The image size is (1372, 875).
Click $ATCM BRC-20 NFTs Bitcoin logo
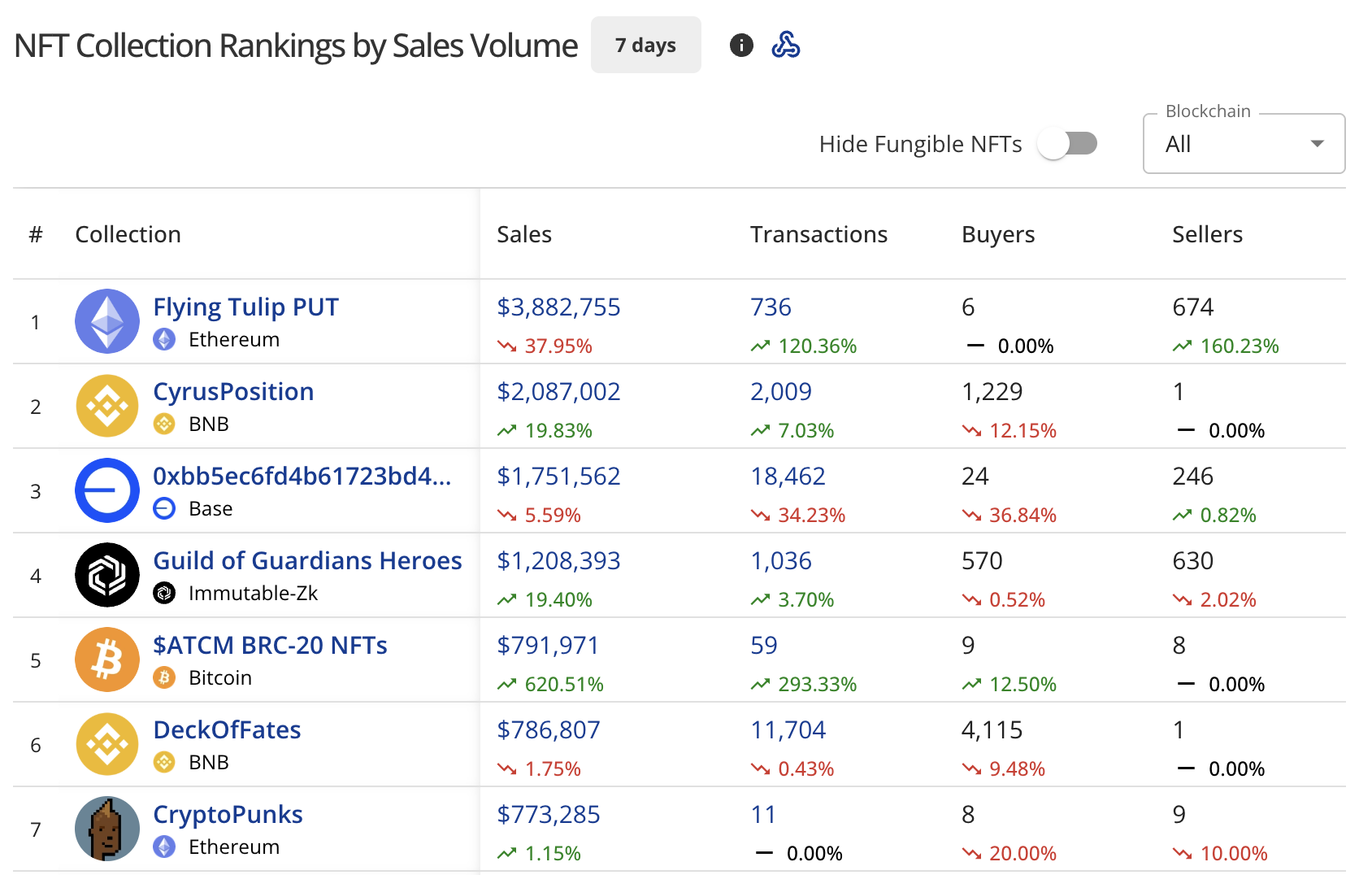107,660
